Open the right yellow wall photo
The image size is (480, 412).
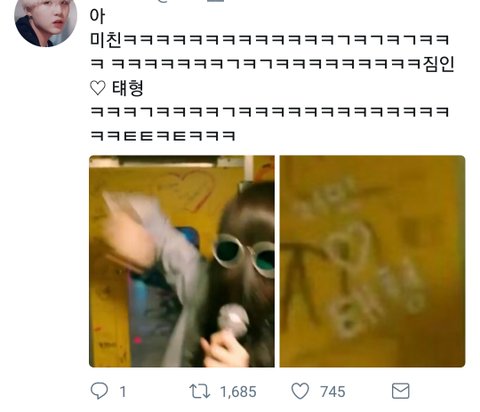(x=372, y=261)
